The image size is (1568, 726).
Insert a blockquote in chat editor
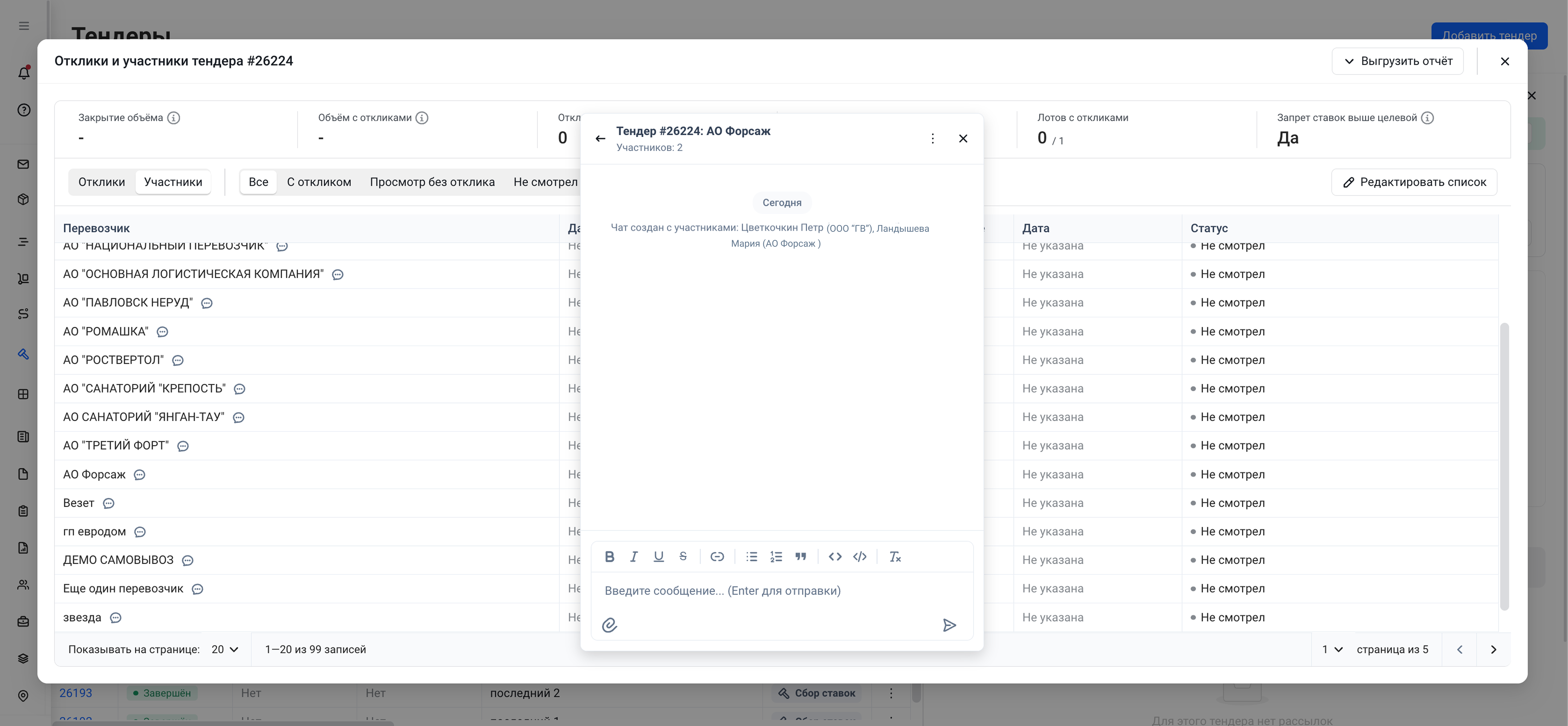[800, 556]
